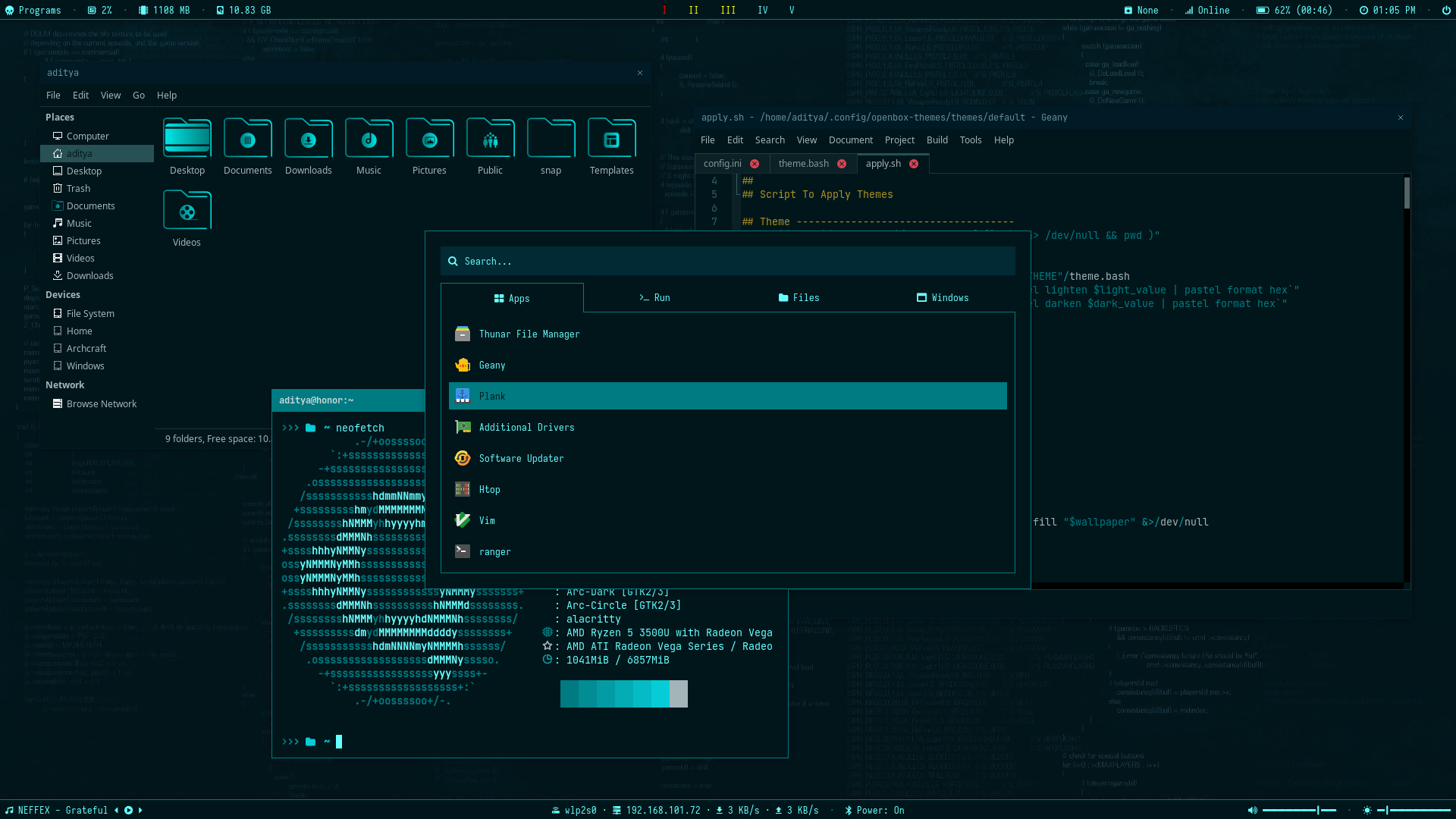The image size is (1456, 819).
Task: Click the launcher Search field
Action: coord(727,262)
